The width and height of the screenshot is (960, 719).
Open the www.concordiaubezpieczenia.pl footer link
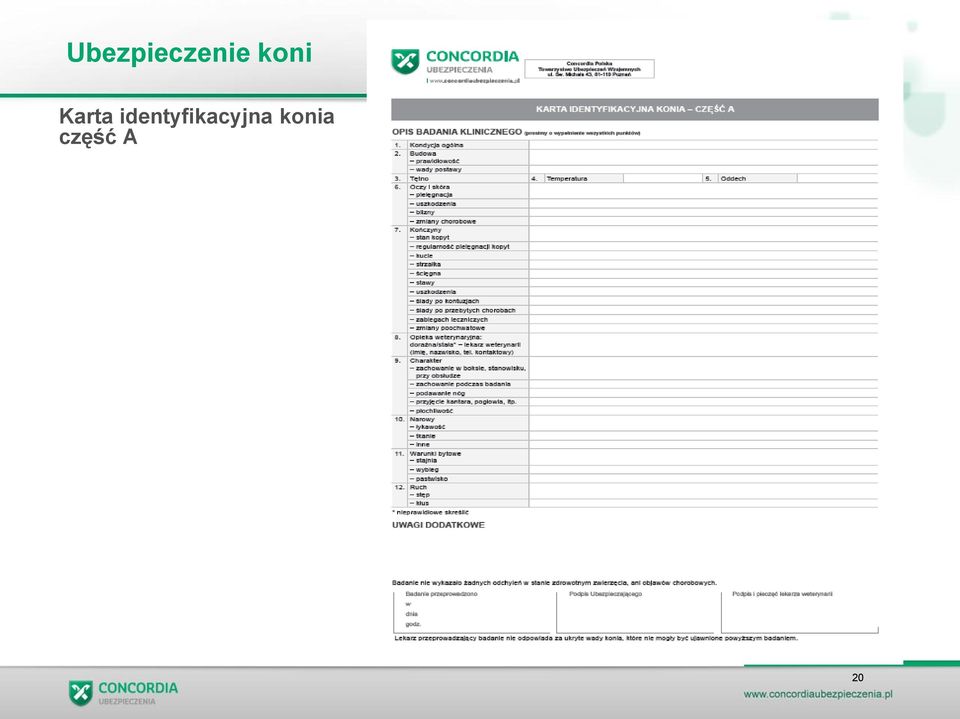818,694
